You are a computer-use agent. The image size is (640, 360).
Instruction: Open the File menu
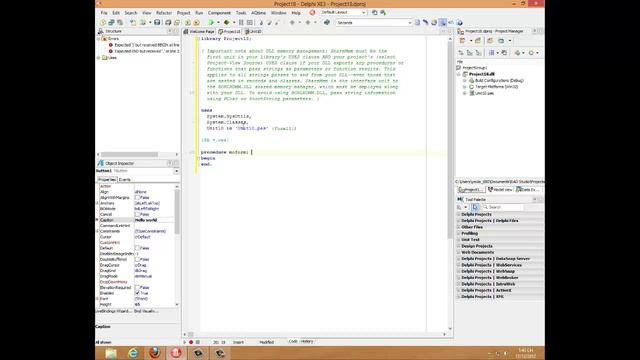tap(104, 13)
